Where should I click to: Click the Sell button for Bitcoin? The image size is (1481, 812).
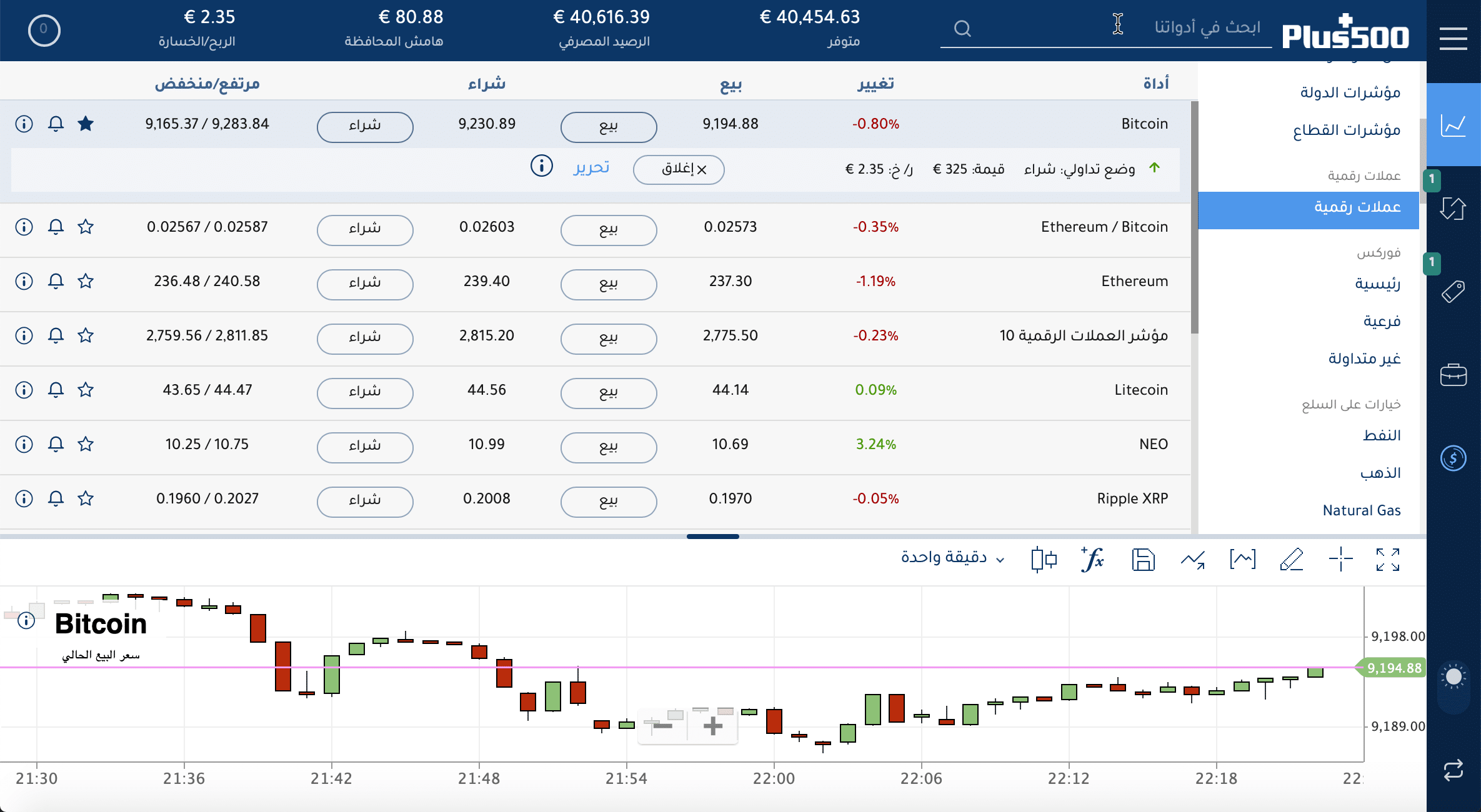pyautogui.click(x=609, y=127)
